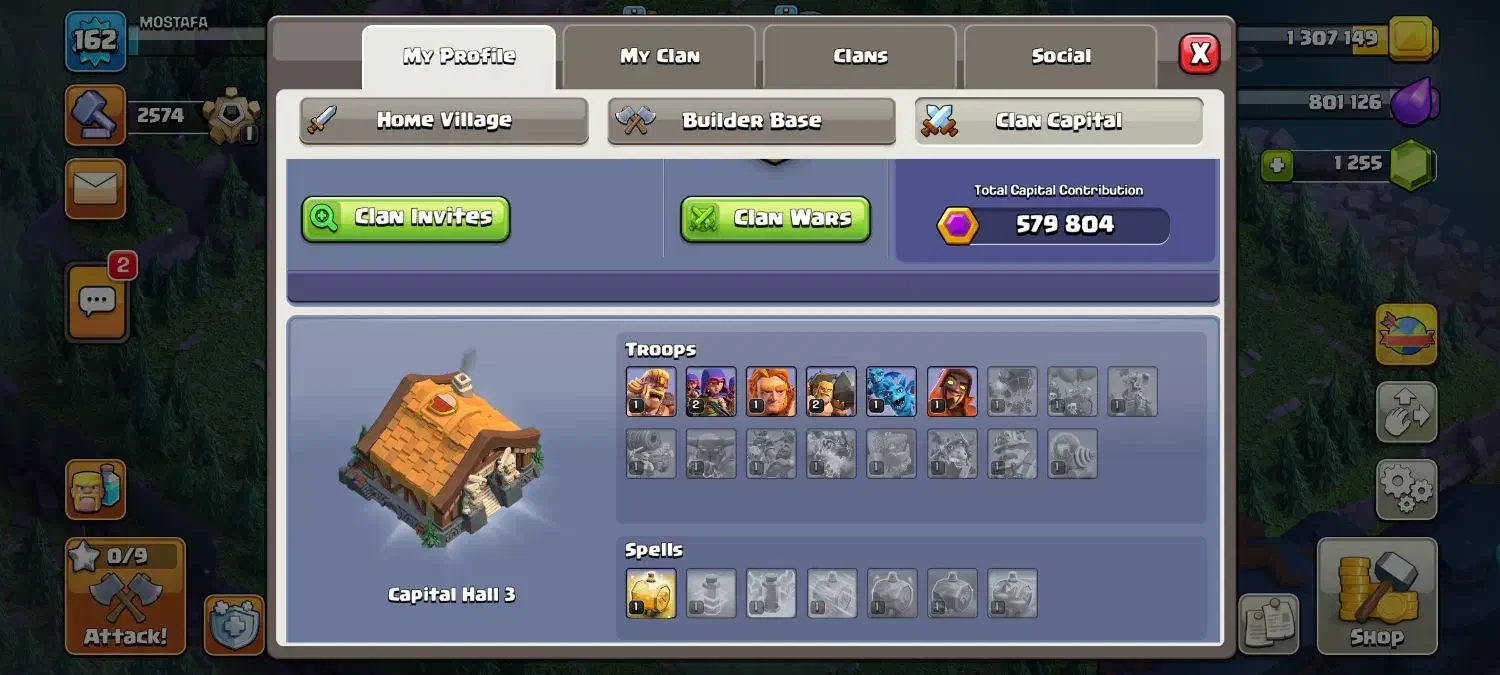This screenshot has height=675, width=1500.
Task: Show the Builder Base profile
Action: [x=751, y=121]
